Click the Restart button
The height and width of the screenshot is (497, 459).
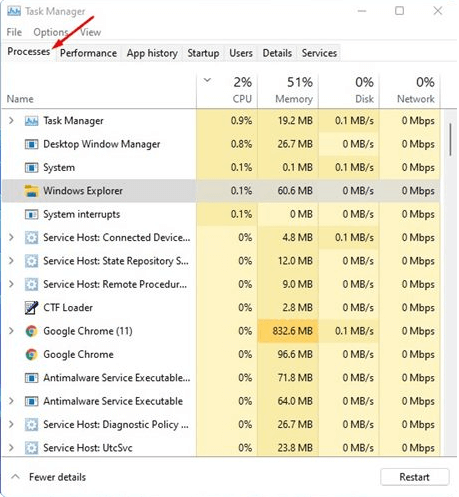414,477
